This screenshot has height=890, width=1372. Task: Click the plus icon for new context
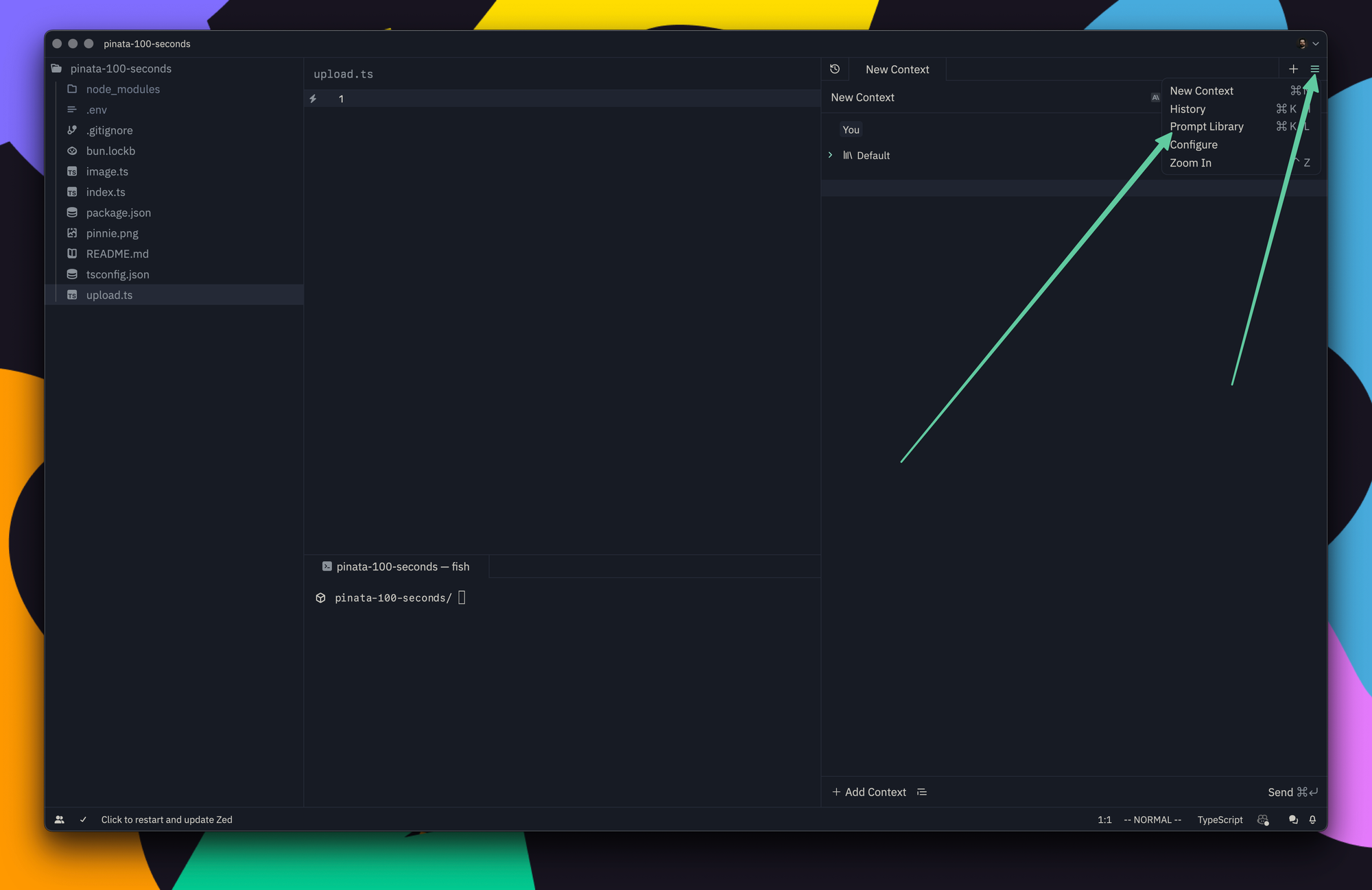1293,69
